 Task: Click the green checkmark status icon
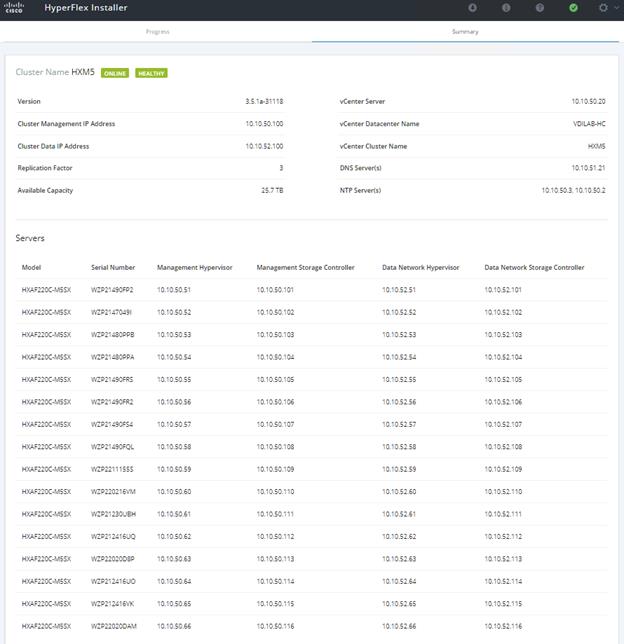tap(573, 7)
